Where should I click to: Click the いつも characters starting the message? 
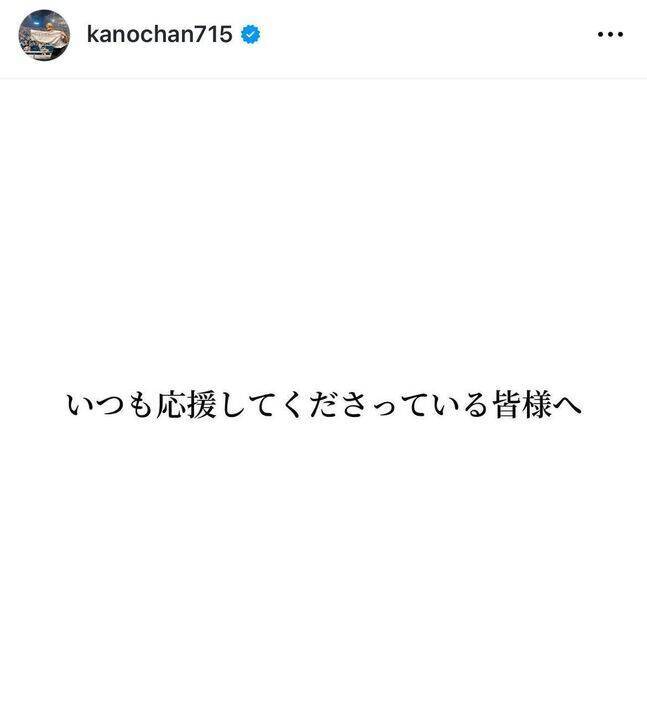point(109,405)
